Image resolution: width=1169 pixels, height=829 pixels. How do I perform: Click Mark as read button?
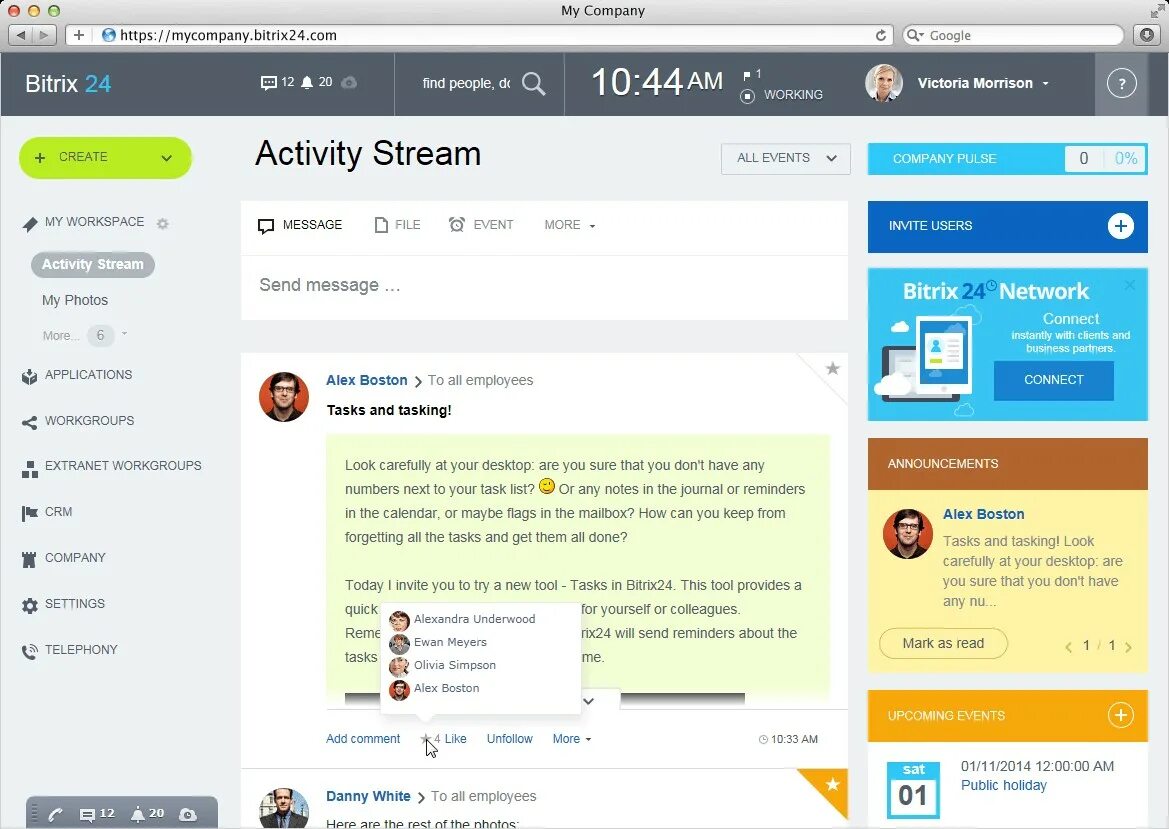coord(943,643)
